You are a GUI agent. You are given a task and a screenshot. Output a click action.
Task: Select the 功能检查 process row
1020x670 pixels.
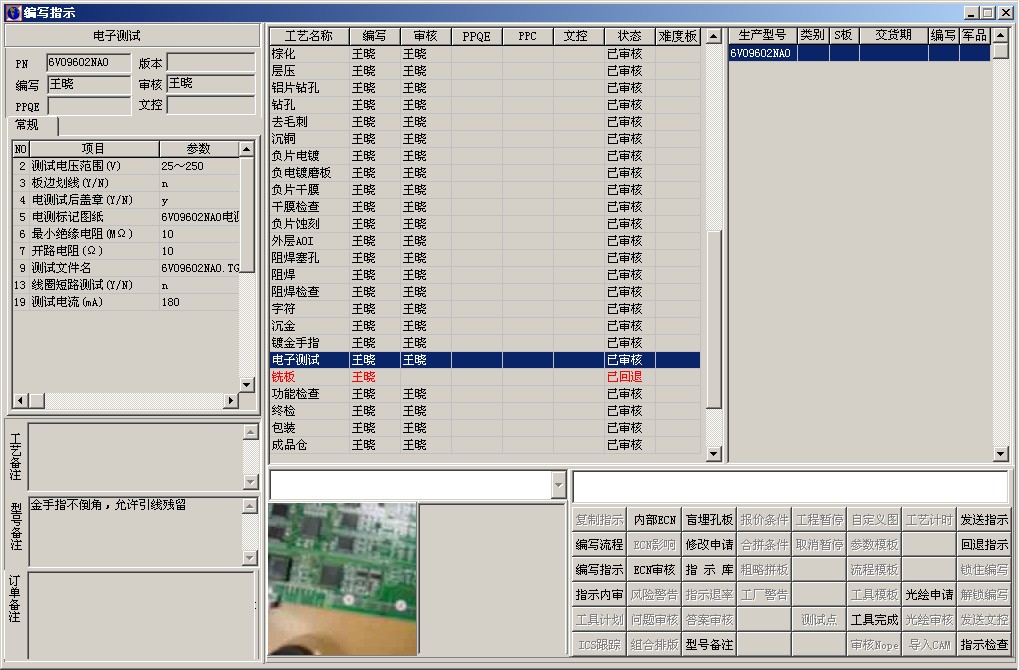[485, 394]
